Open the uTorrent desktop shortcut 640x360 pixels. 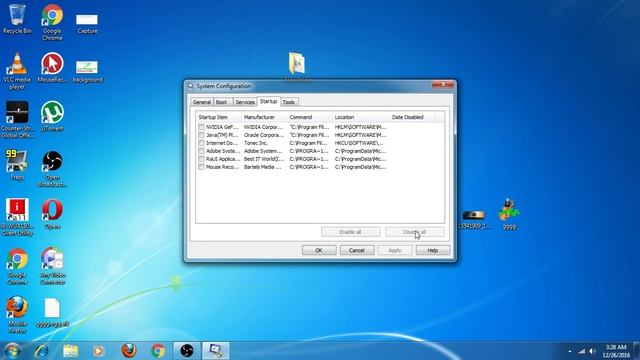[52, 116]
